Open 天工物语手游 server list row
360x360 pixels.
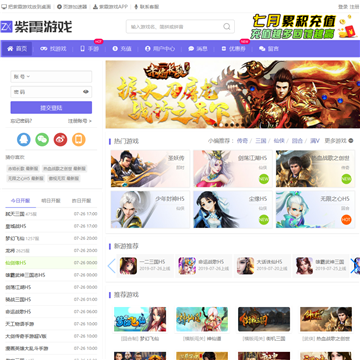[x=51, y=324]
